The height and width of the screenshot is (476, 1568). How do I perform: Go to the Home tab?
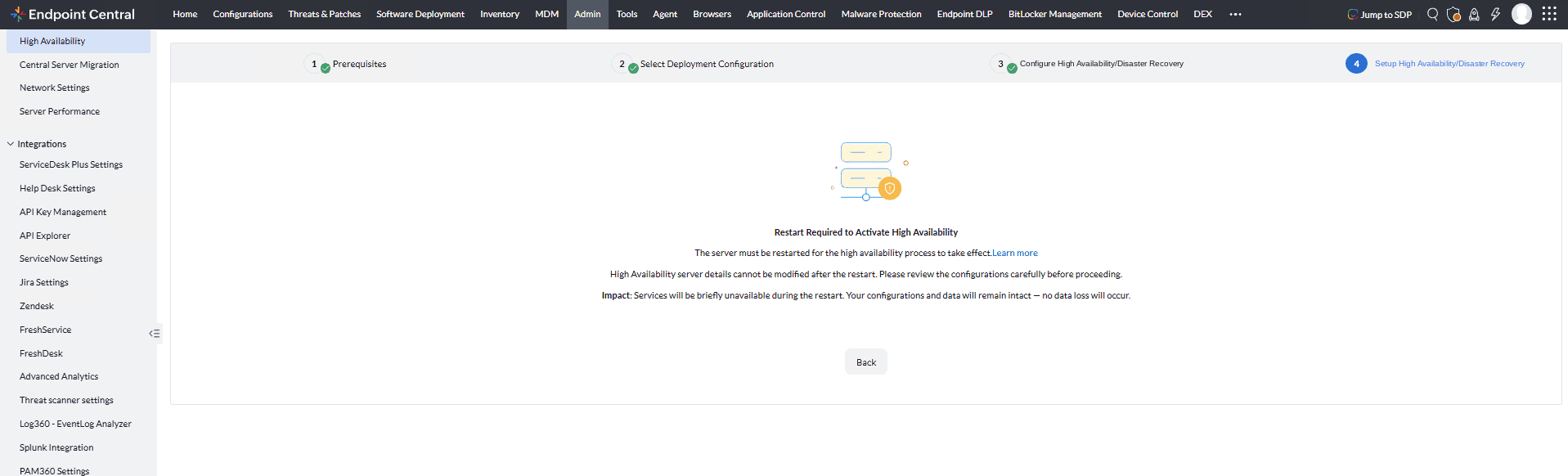coord(185,14)
